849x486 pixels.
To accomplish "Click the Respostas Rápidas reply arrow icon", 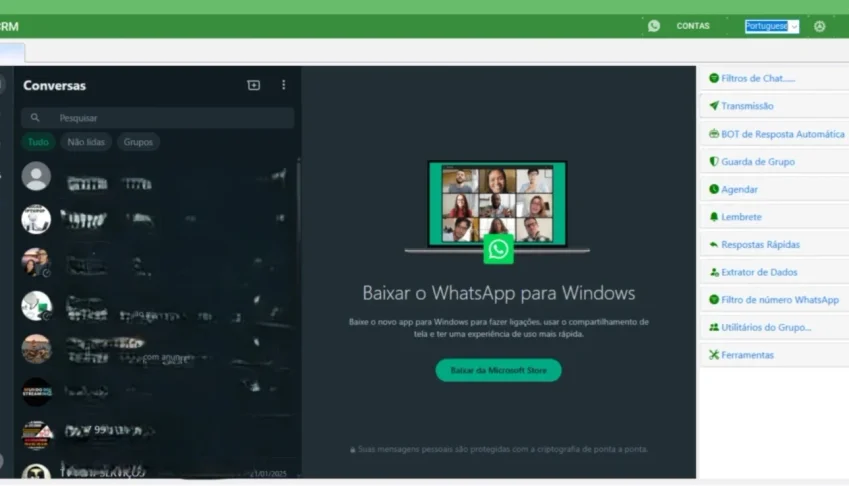I will tap(714, 245).
